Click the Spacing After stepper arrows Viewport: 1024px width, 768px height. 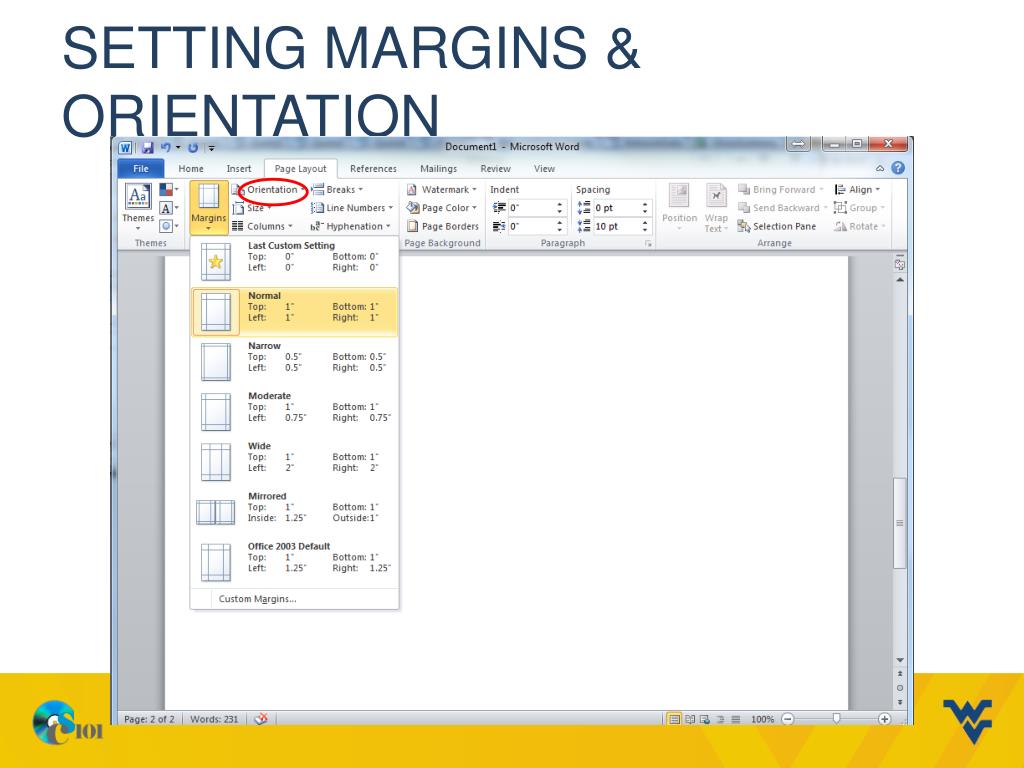[645, 226]
